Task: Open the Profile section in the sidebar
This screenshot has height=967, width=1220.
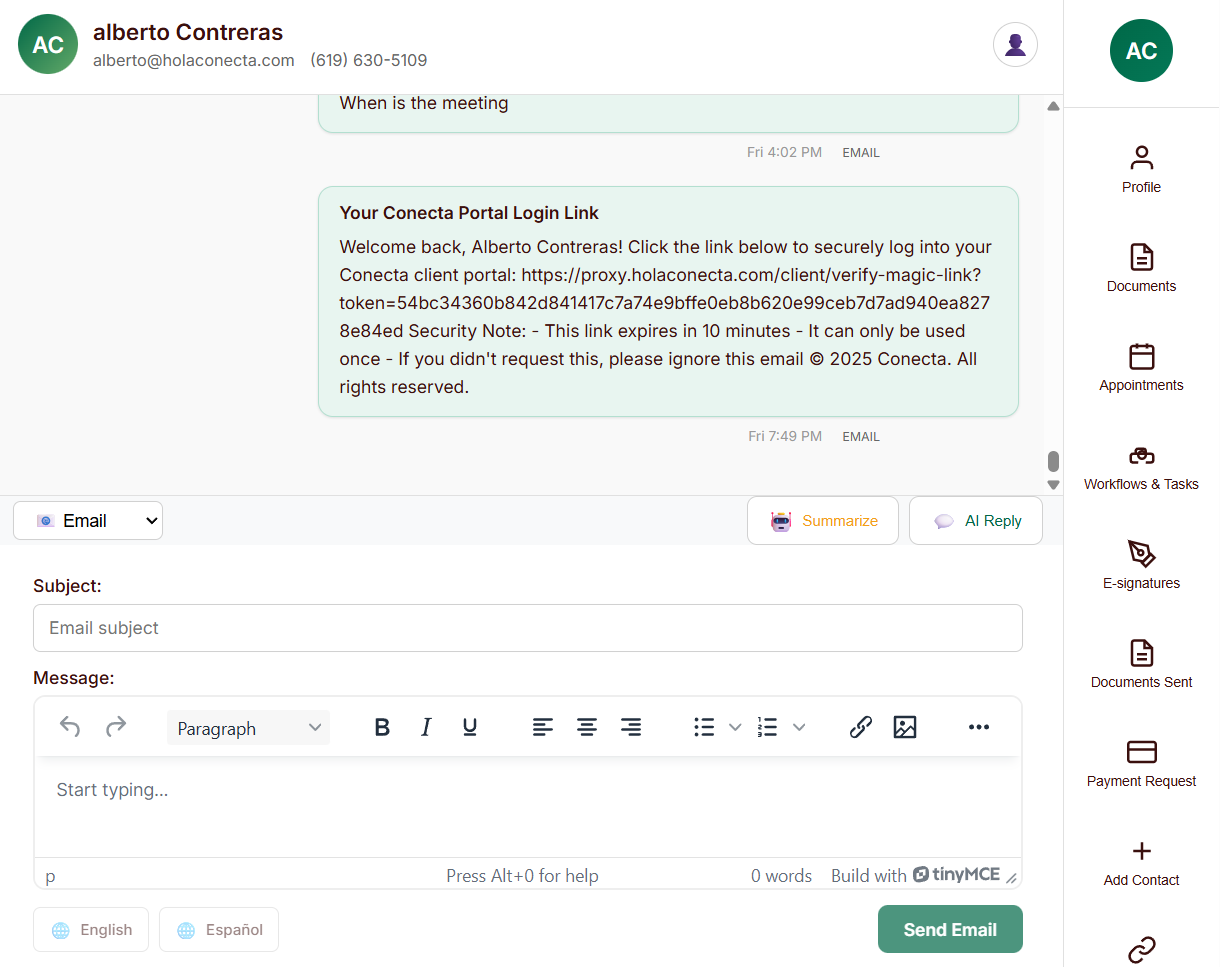Action: point(1141,168)
